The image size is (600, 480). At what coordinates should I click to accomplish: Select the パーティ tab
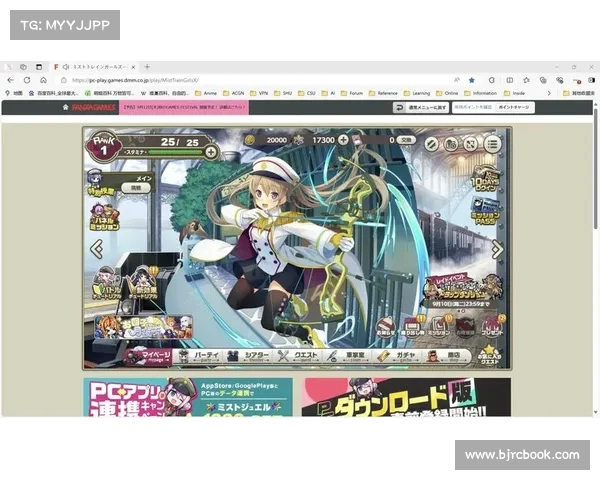pyautogui.click(x=199, y=356)
